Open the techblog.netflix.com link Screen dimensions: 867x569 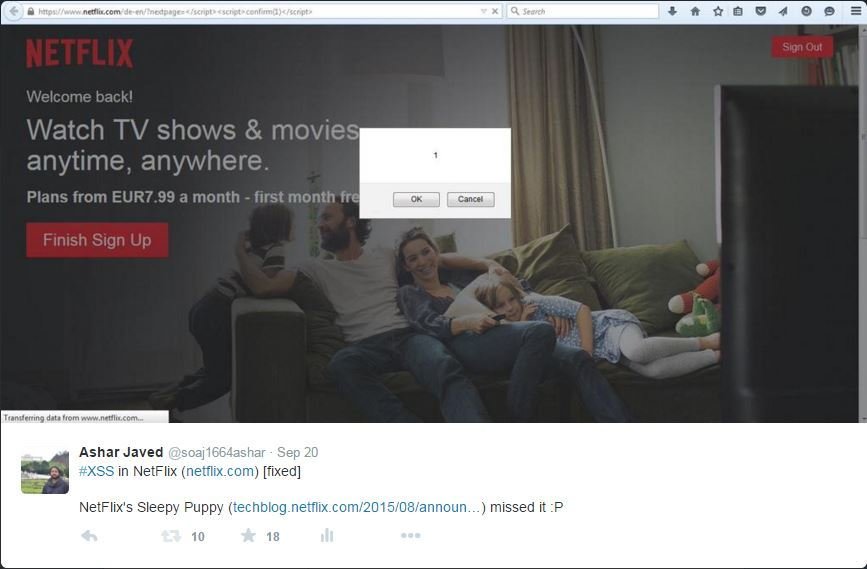357,507
